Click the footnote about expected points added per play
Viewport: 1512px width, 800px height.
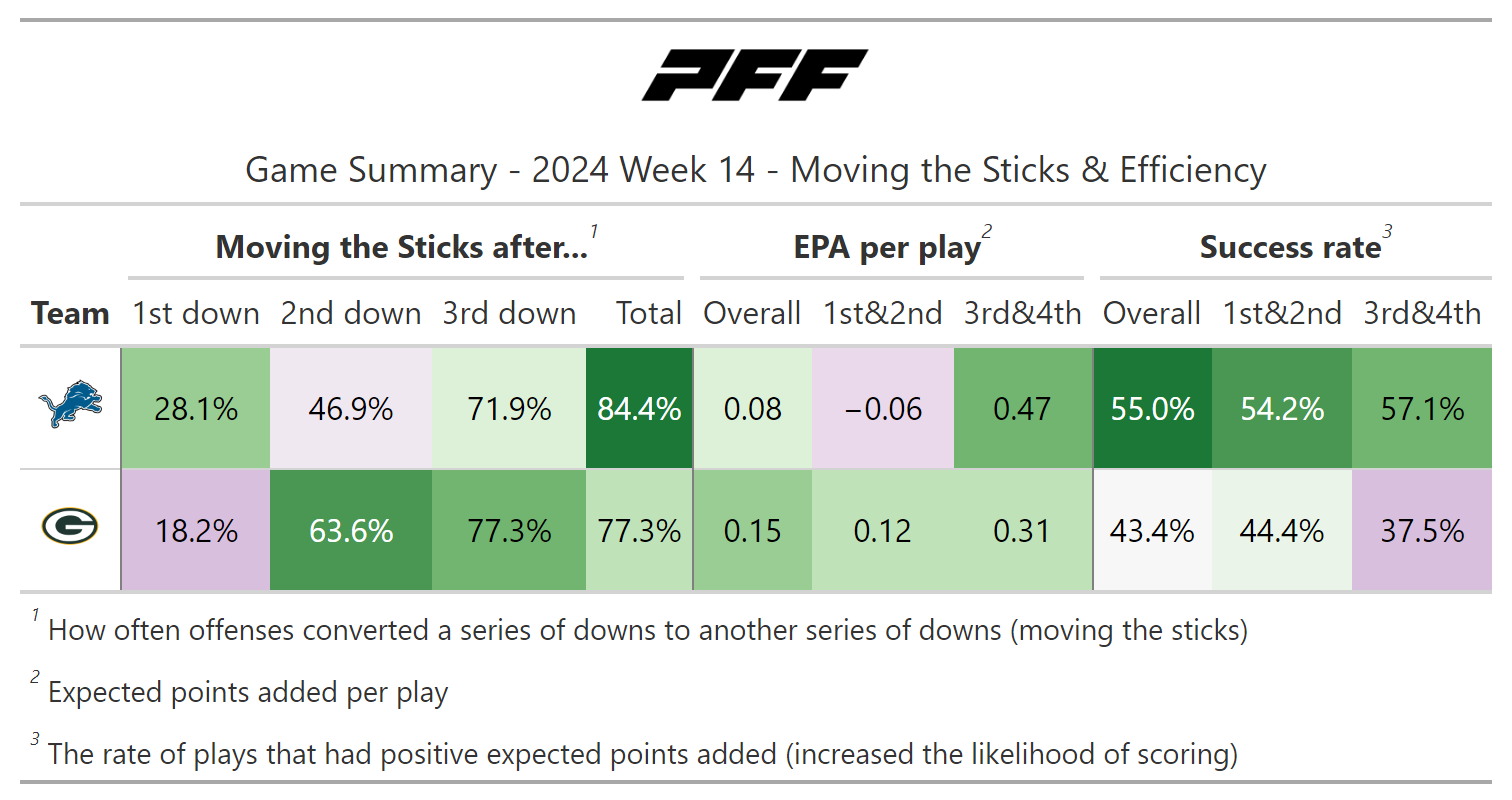[248, 692]
